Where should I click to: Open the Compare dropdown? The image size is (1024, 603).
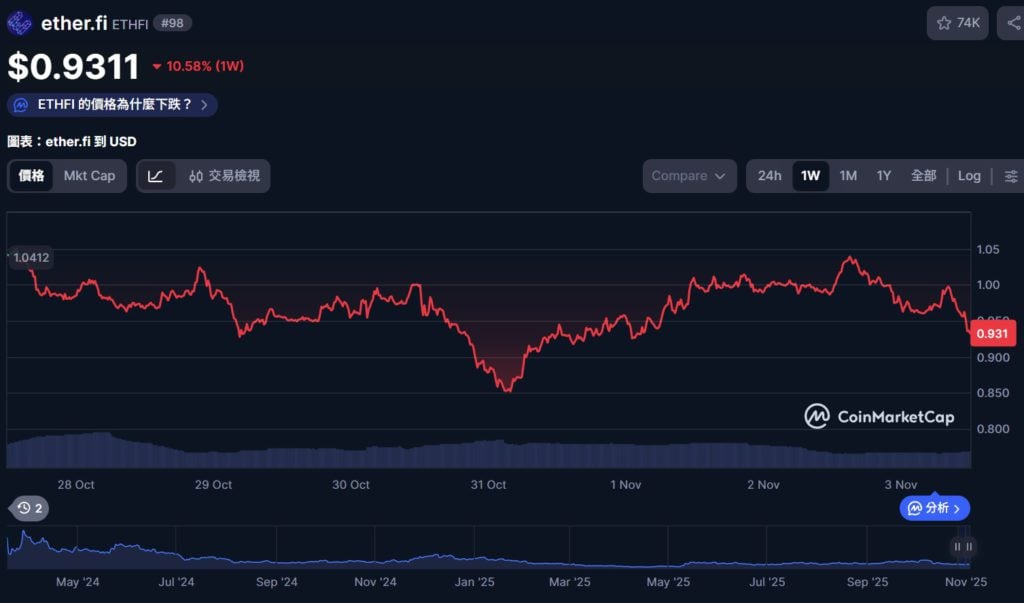[689, 176]
